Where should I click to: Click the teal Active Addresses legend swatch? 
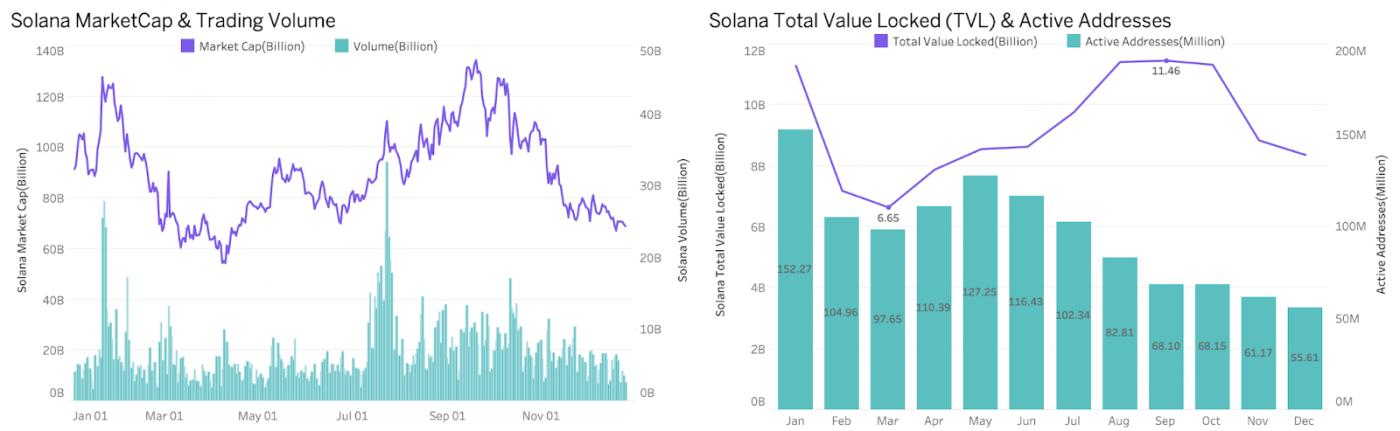(x=1074, y=41)
